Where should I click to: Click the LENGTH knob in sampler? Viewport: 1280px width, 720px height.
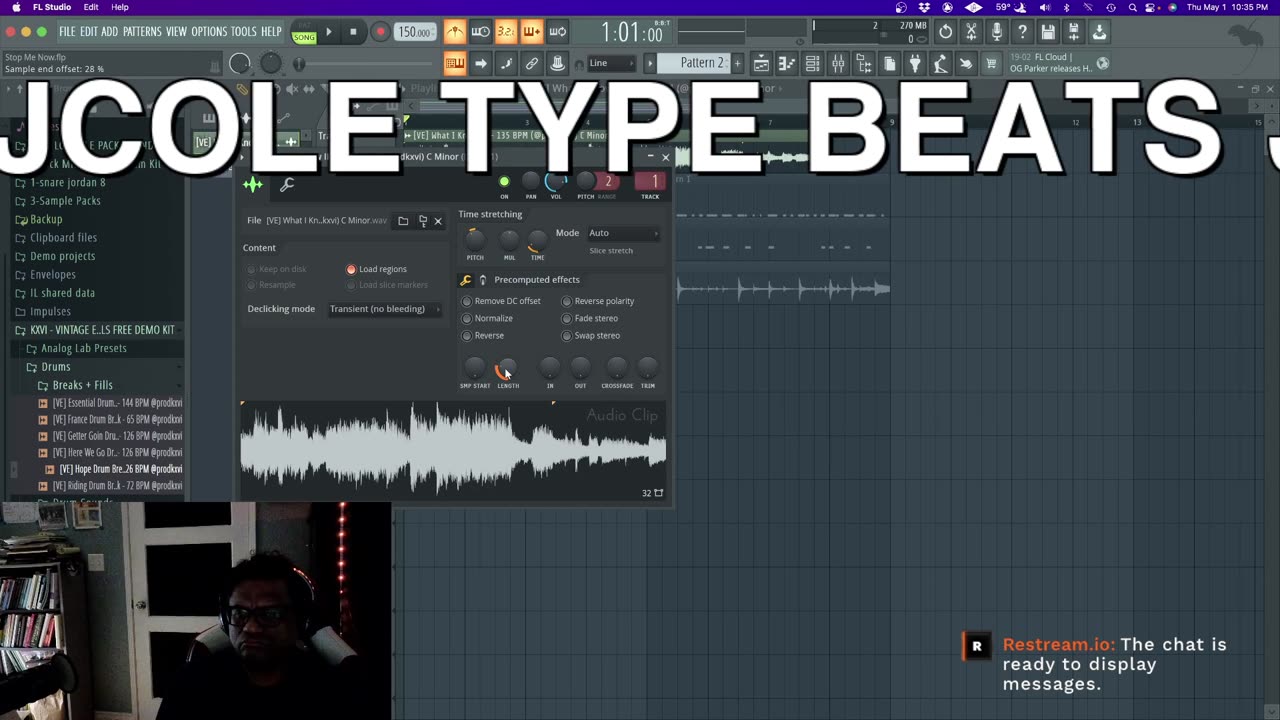507,368
